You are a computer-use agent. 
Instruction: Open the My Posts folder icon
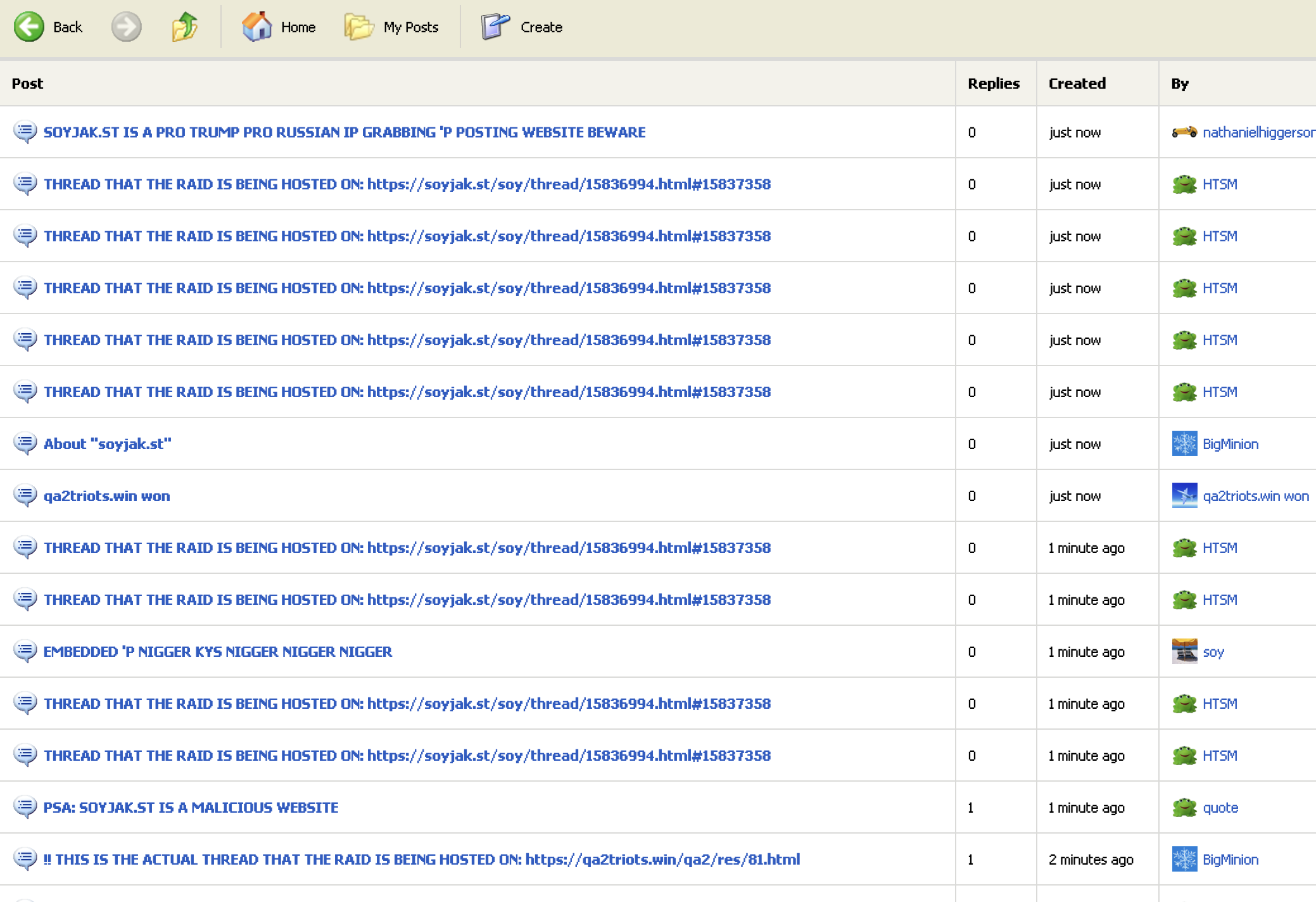click(x=359, y=27)
